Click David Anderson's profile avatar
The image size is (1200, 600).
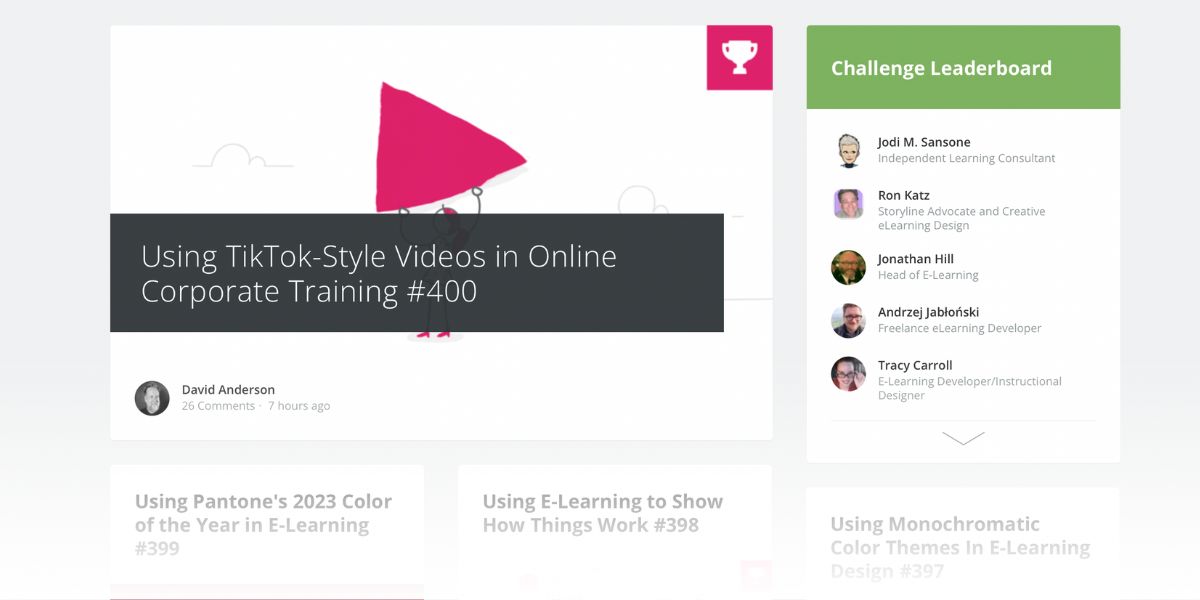[152, 397]
